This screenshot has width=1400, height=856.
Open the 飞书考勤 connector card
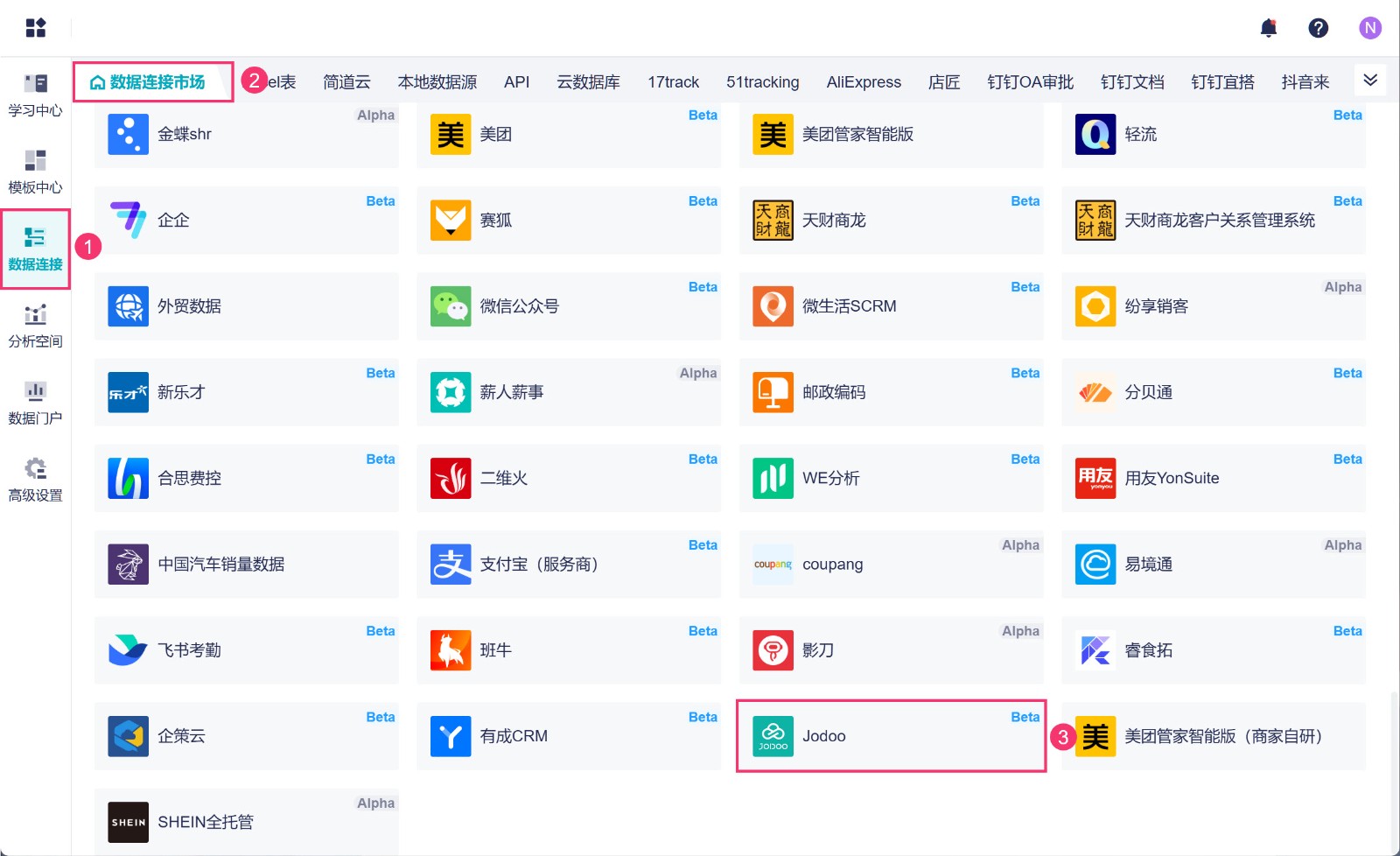click(x=247, y=650)
